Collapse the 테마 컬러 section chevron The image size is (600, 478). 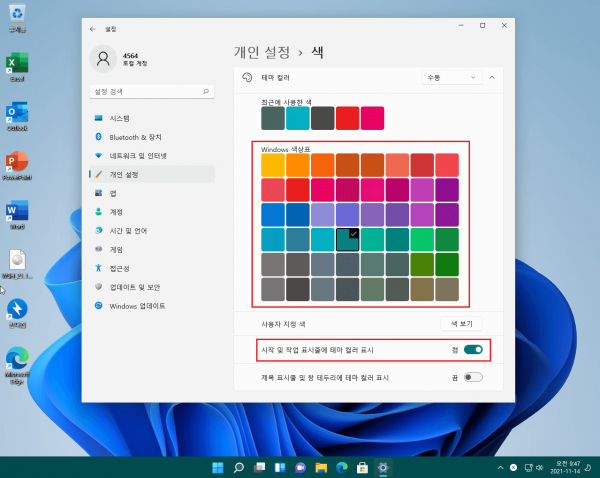(x=492, y=78)
